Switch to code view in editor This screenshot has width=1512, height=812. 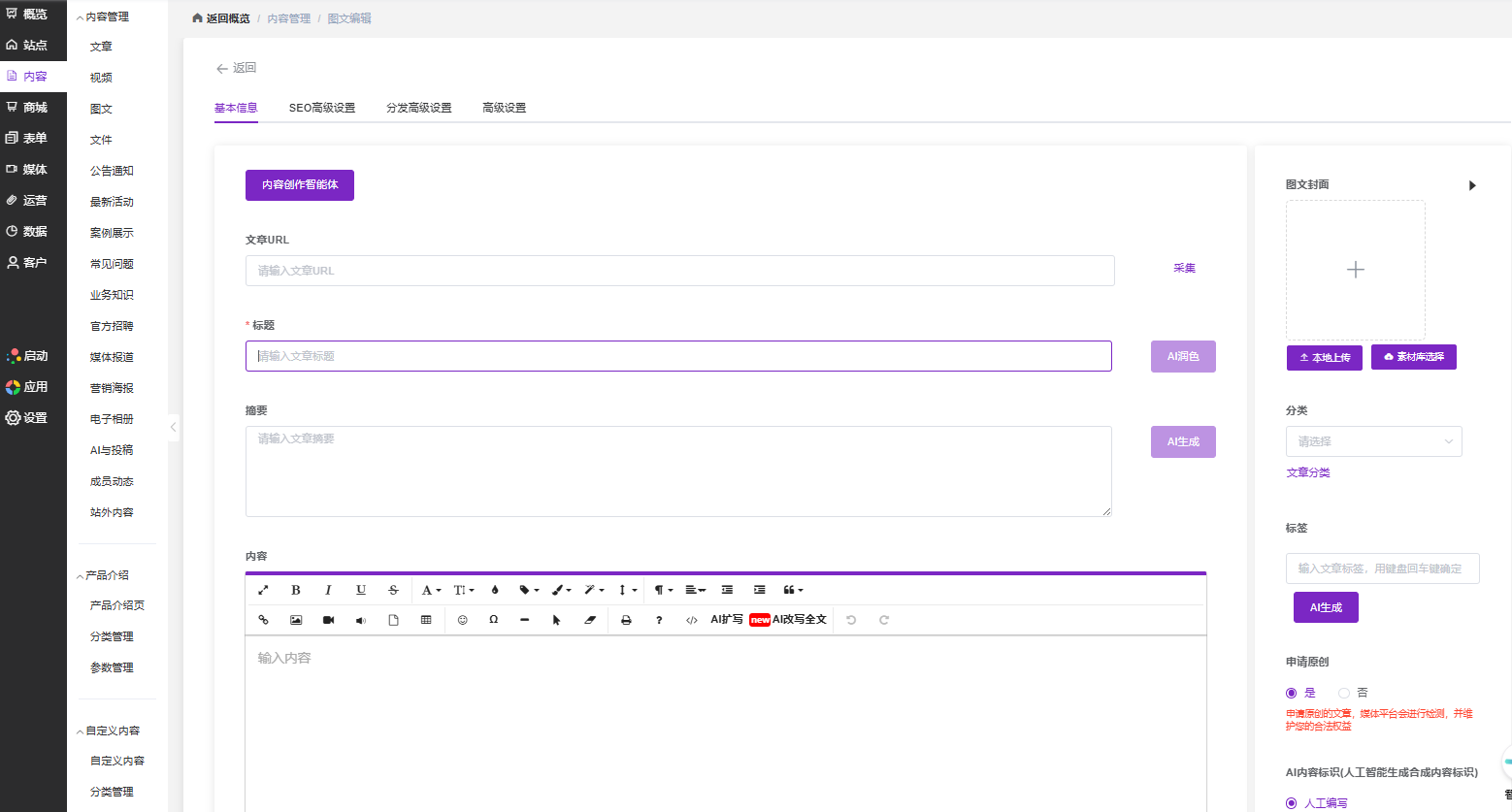click(x=692, y=620)
